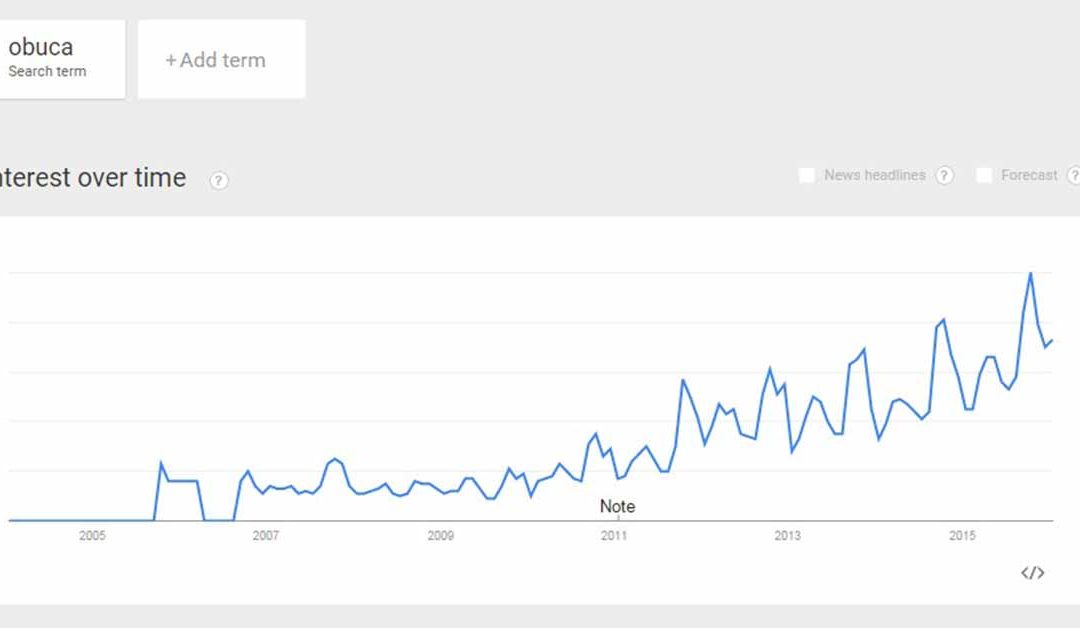The height and width of the screenshot is (628, 1080).
Task: Click the Note marker on the chart
Action: pyautogui.click(x=617, y=506)
